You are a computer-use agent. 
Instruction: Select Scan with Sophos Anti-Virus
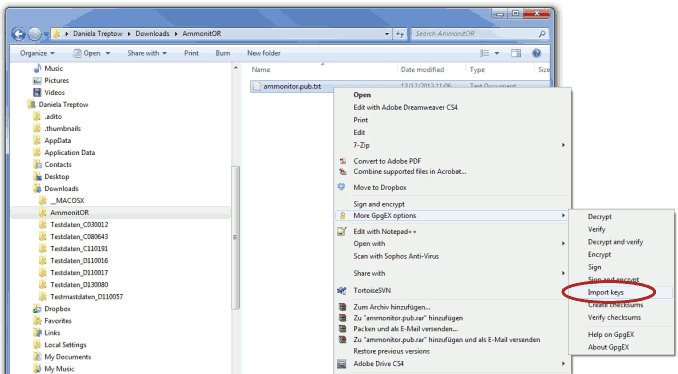[396, 256]
